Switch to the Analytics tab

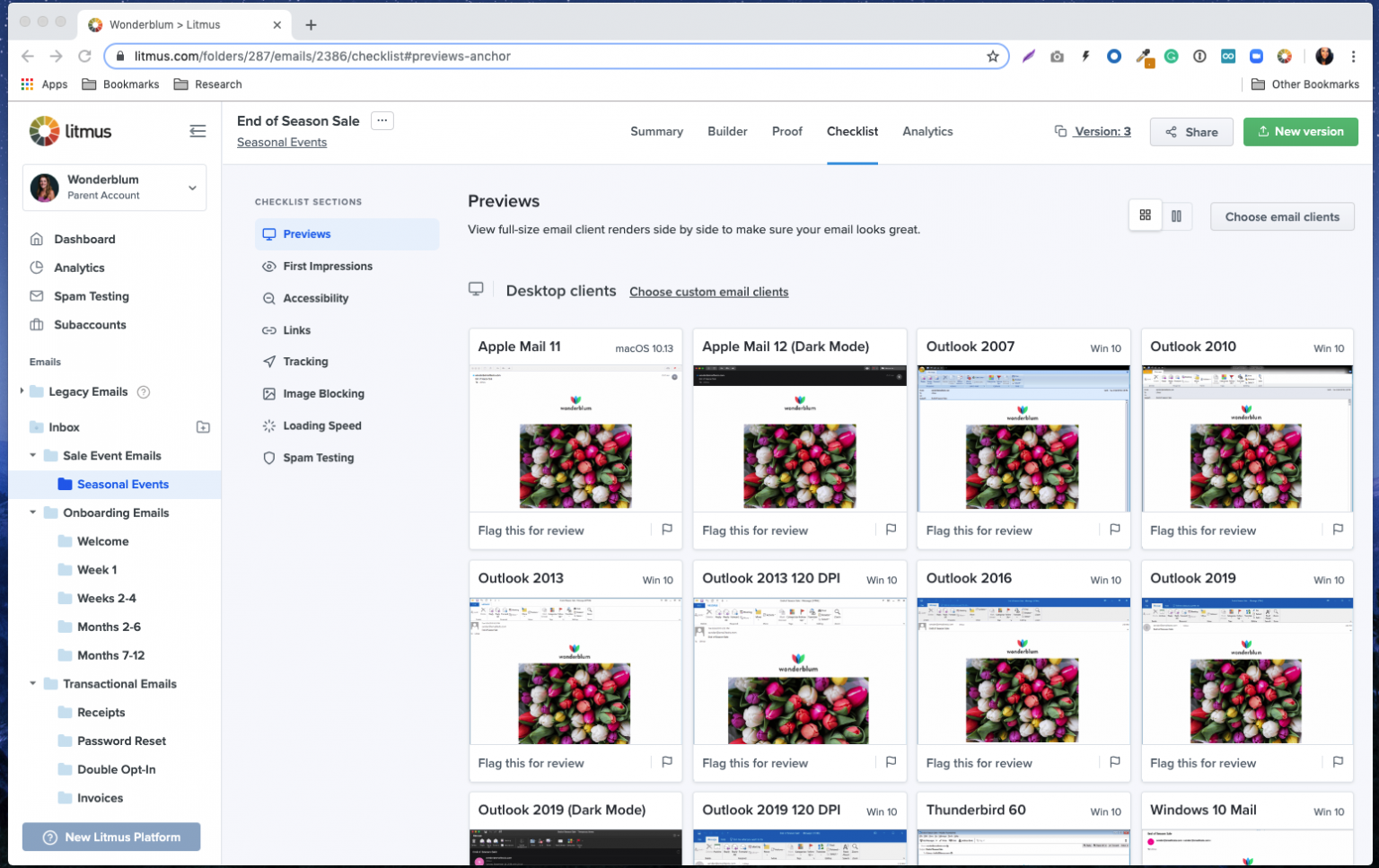pyautogui.click(x=927, y=131)
